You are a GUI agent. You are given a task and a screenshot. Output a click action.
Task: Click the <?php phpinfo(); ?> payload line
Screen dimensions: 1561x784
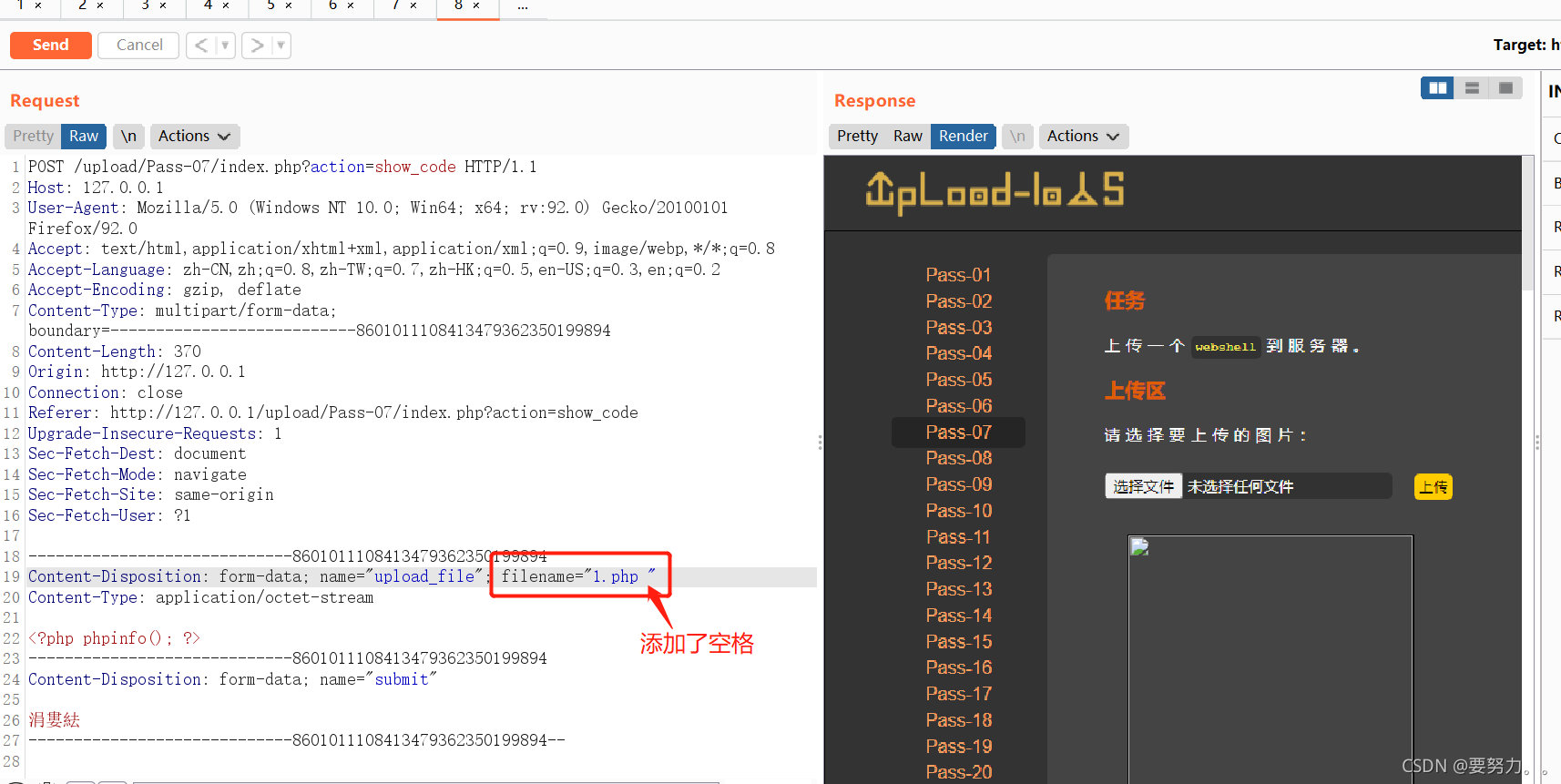click(114, 638)
